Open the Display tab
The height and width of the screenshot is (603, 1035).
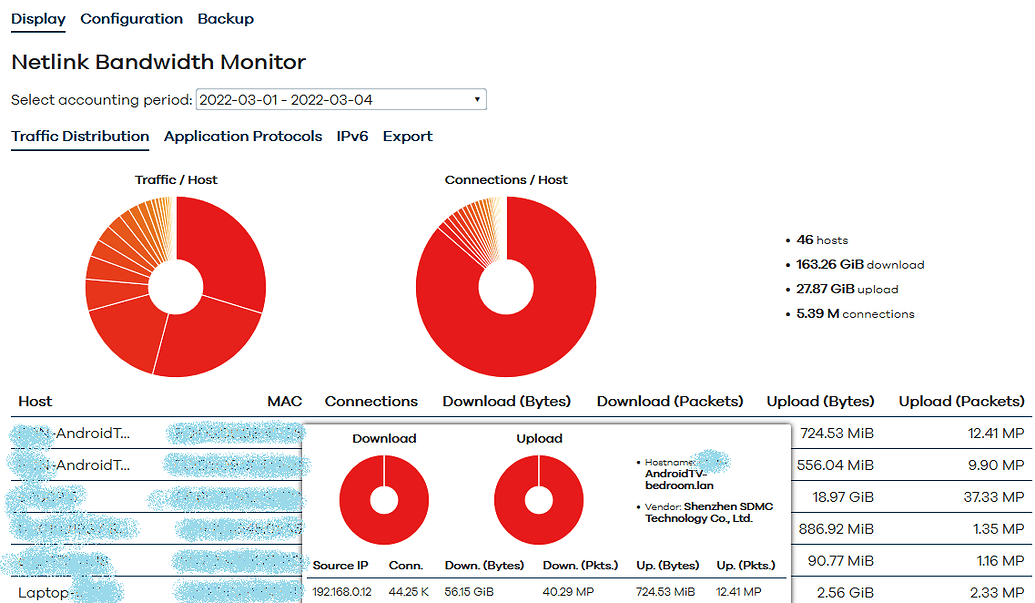click(x=38, y=19)
